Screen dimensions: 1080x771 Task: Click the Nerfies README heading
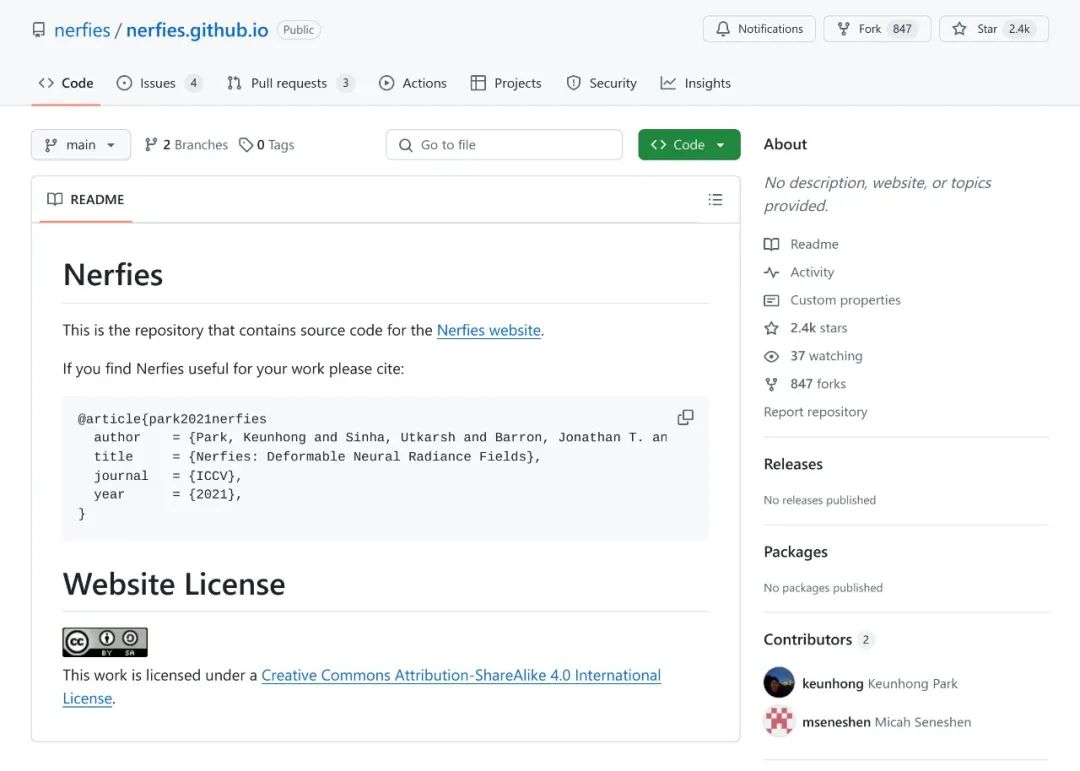click(x=113, y=274)
